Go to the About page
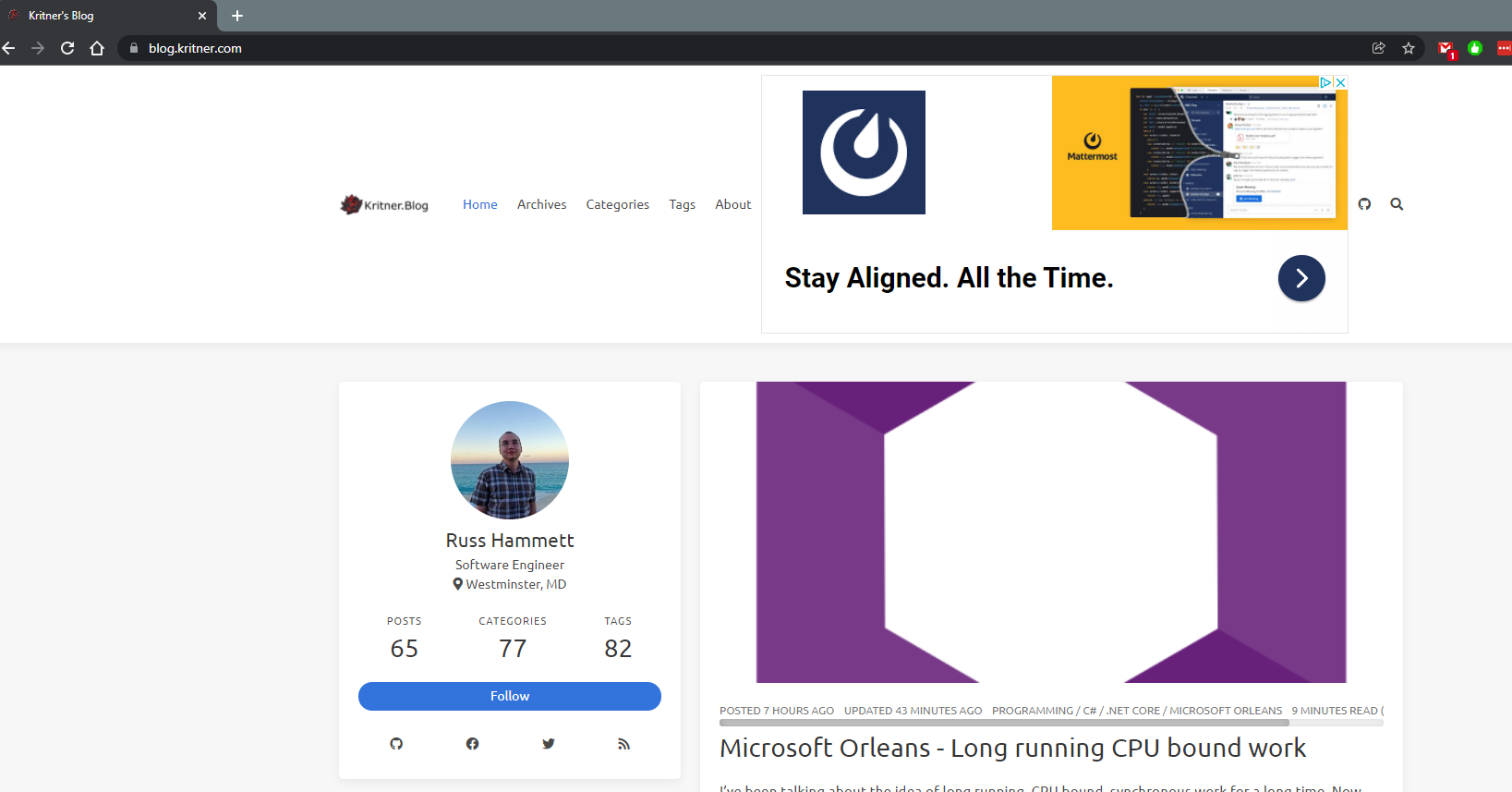1512x792 pixels. tap(733, 204)
